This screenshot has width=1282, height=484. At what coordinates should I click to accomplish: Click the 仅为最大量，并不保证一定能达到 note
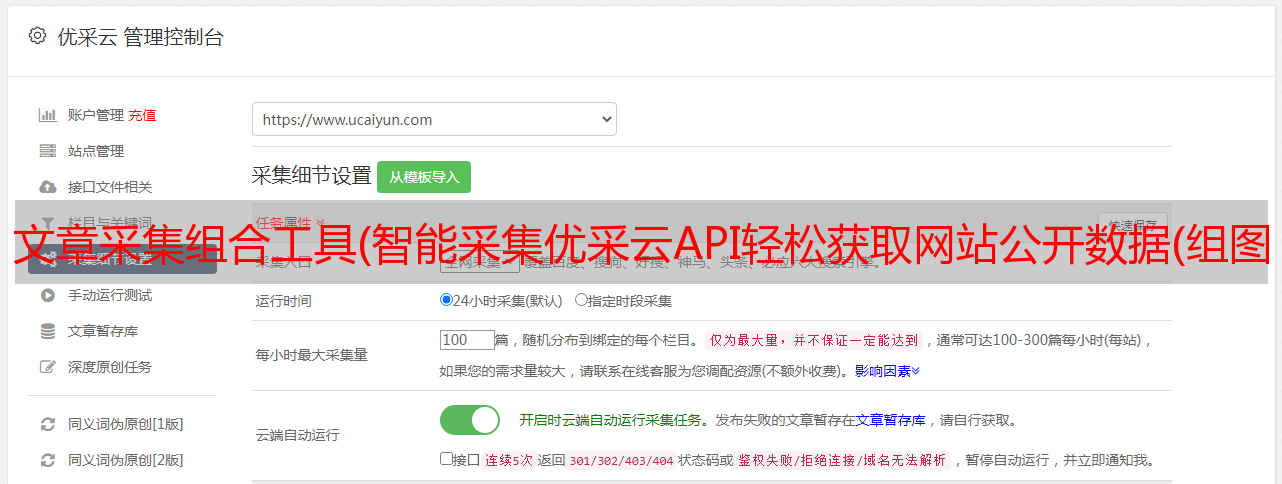tap(814, 340)
